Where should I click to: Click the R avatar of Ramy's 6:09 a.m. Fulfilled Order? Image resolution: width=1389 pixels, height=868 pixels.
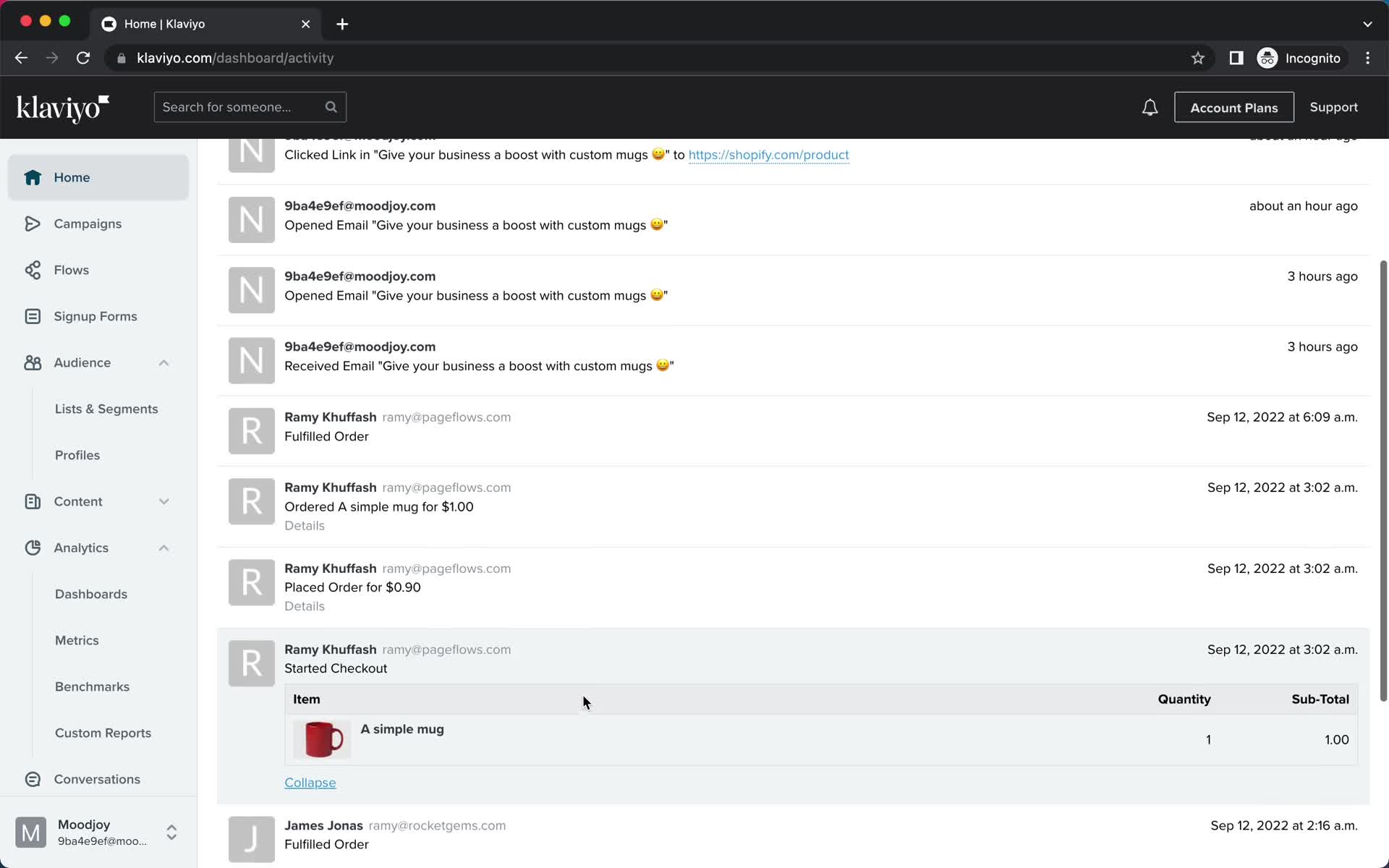pyautogui.click(x=252, y=431)
